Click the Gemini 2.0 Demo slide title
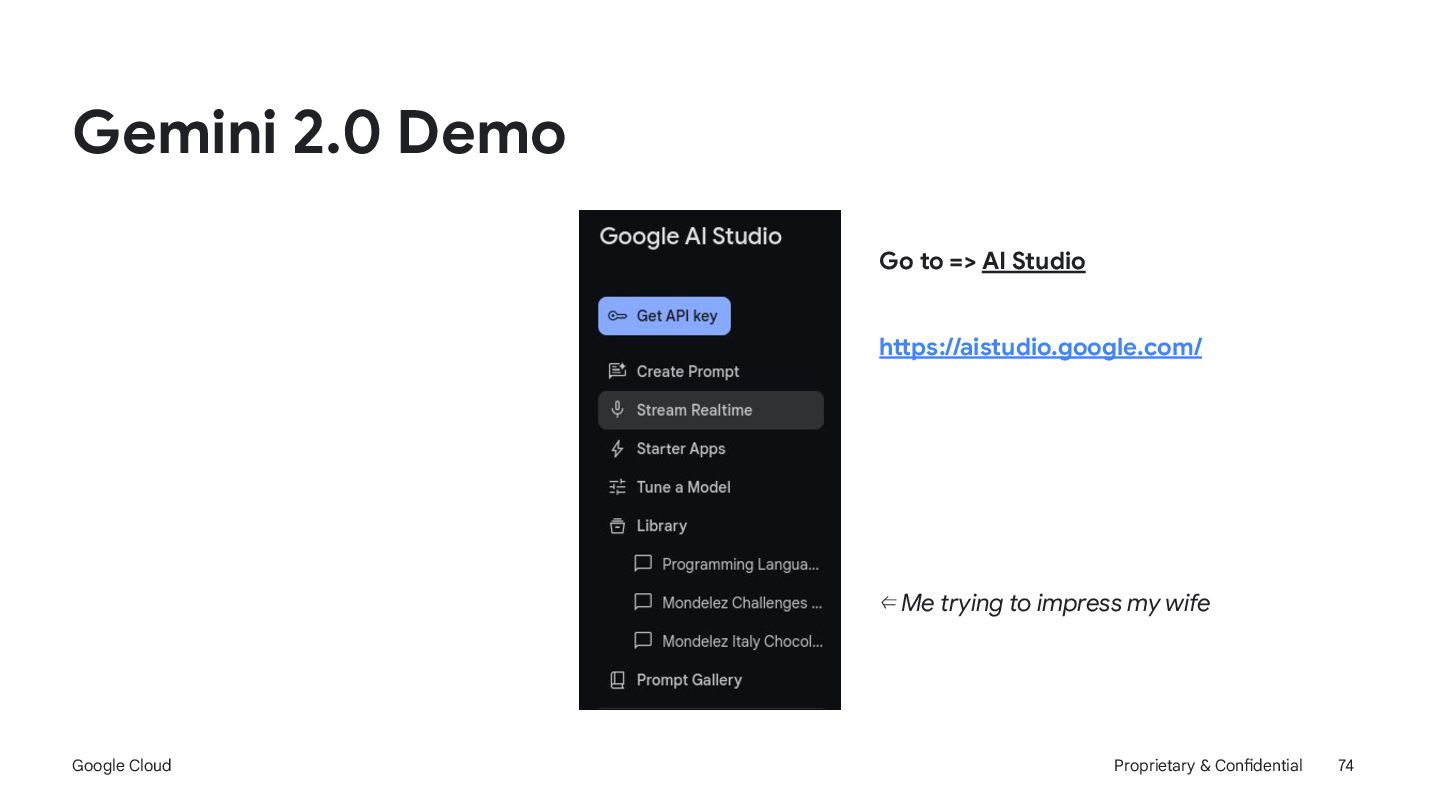 coord(319,132)
